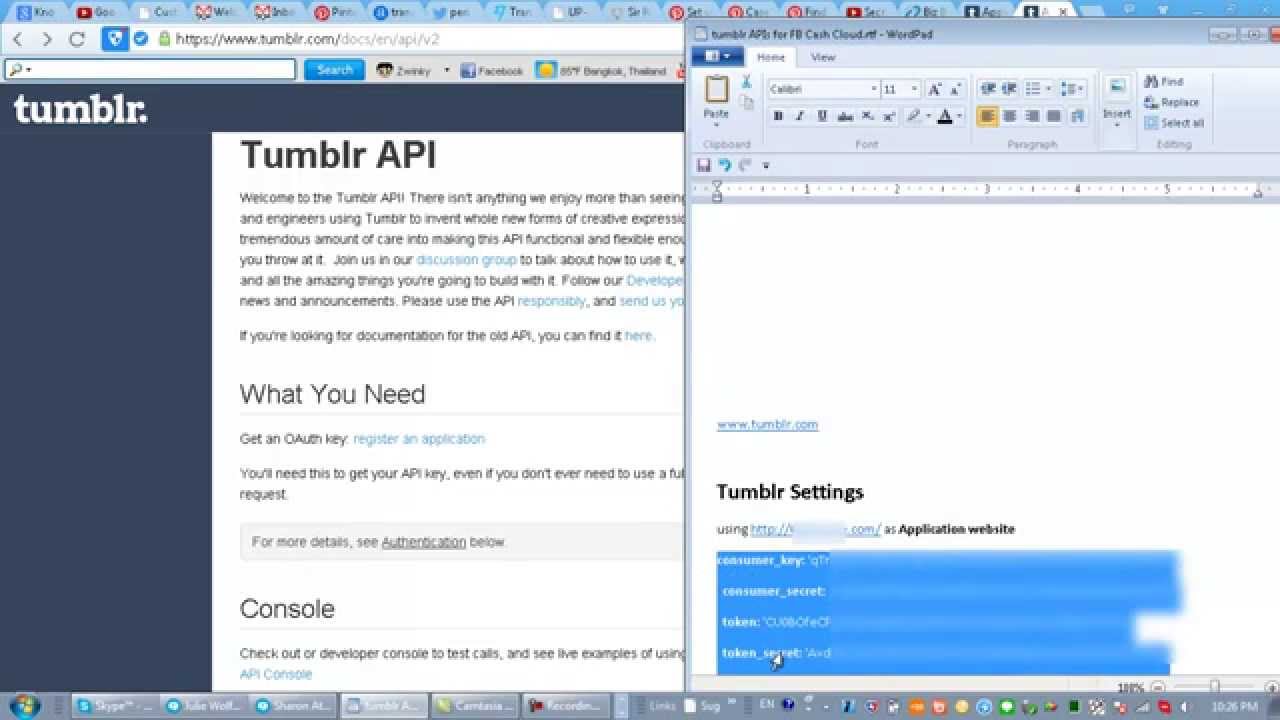This screenshot has width=1280, height=720.
Task: Open the discussion group link
Action: 466,260
